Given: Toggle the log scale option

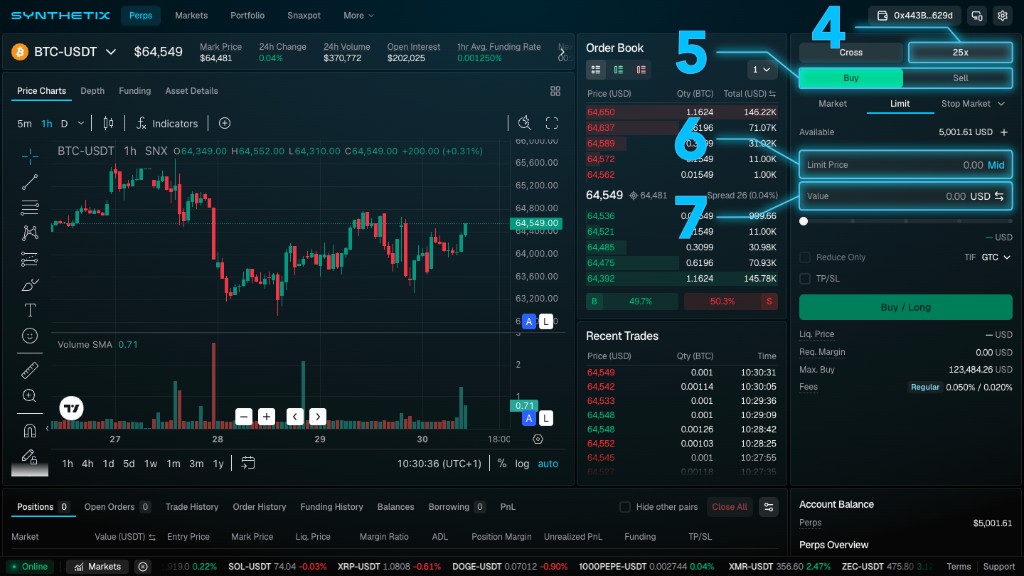Looking at the screenshot, I should click(x=522, y=463).
